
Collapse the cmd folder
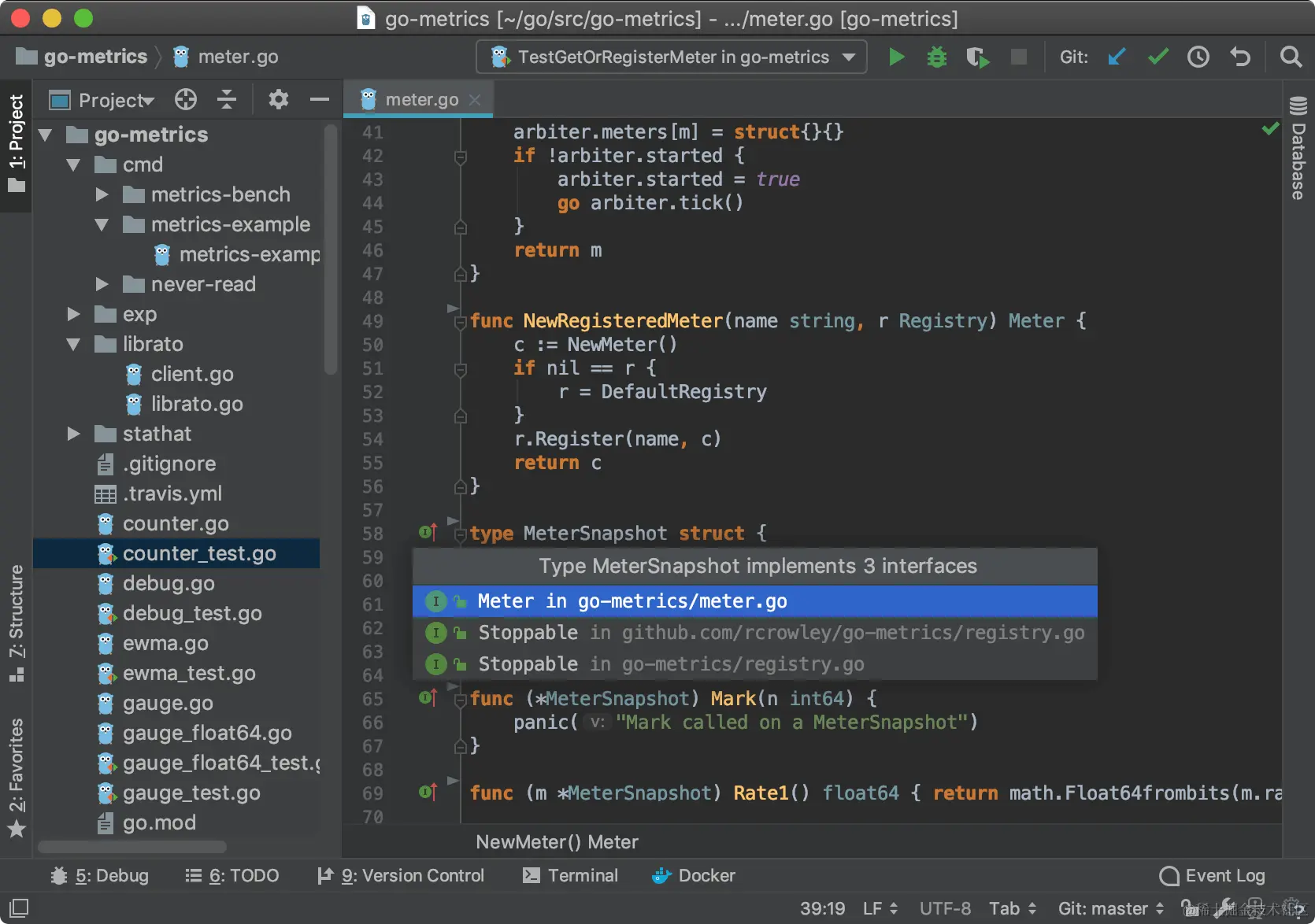(x=74, y=164)
